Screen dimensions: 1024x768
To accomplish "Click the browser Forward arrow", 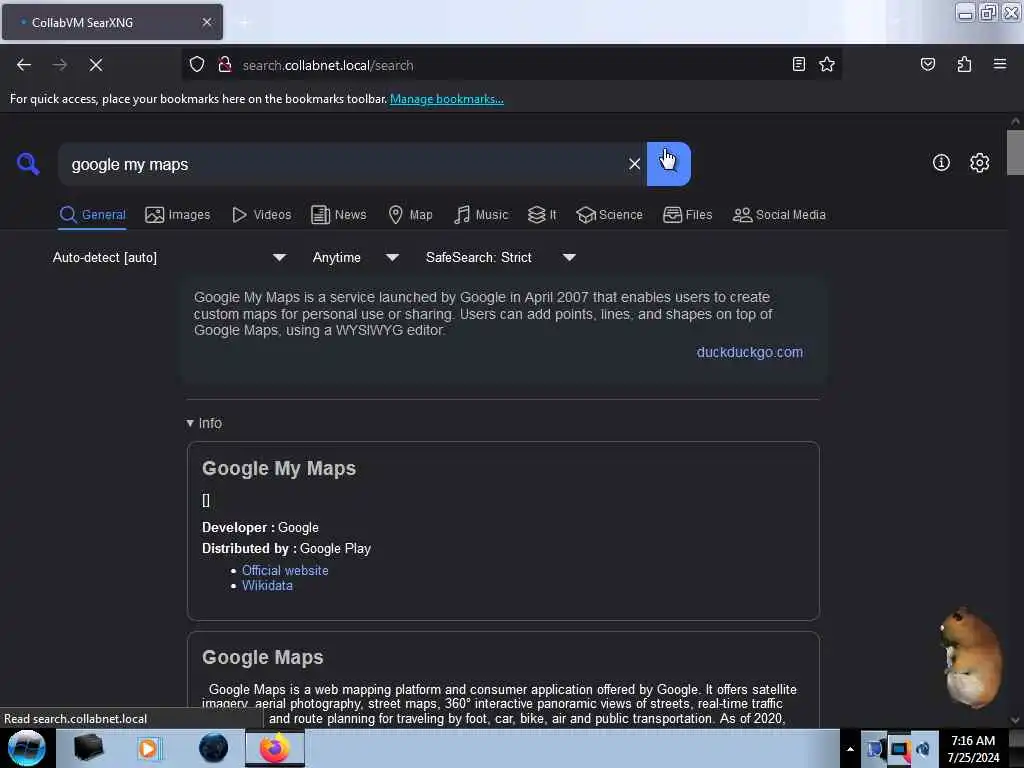I will [60, 65].
